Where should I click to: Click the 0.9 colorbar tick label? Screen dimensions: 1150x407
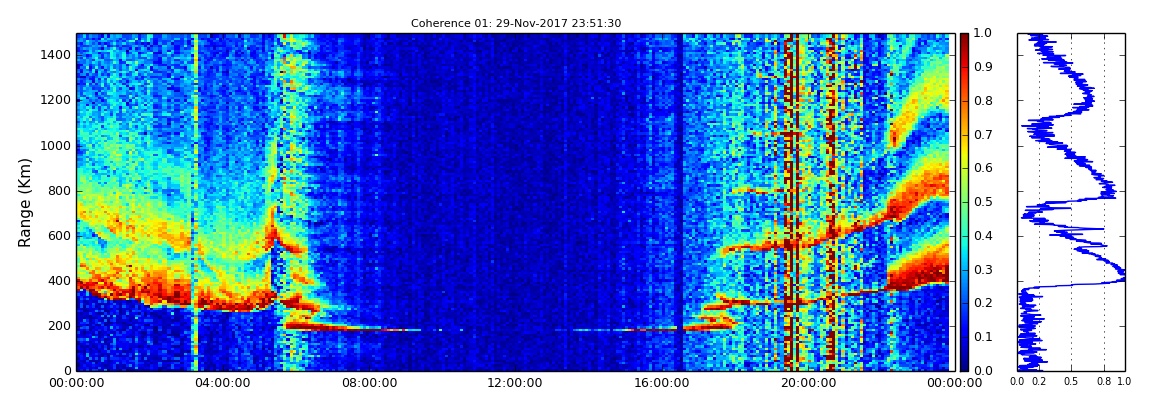[981, 67]
